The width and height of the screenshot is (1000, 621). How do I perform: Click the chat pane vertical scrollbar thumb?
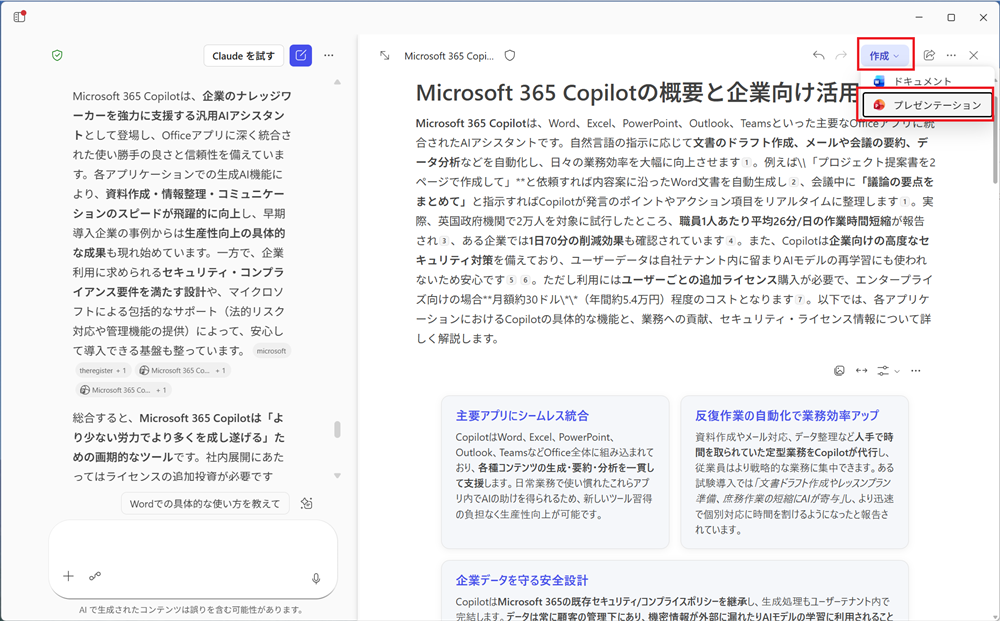point(337,429)
